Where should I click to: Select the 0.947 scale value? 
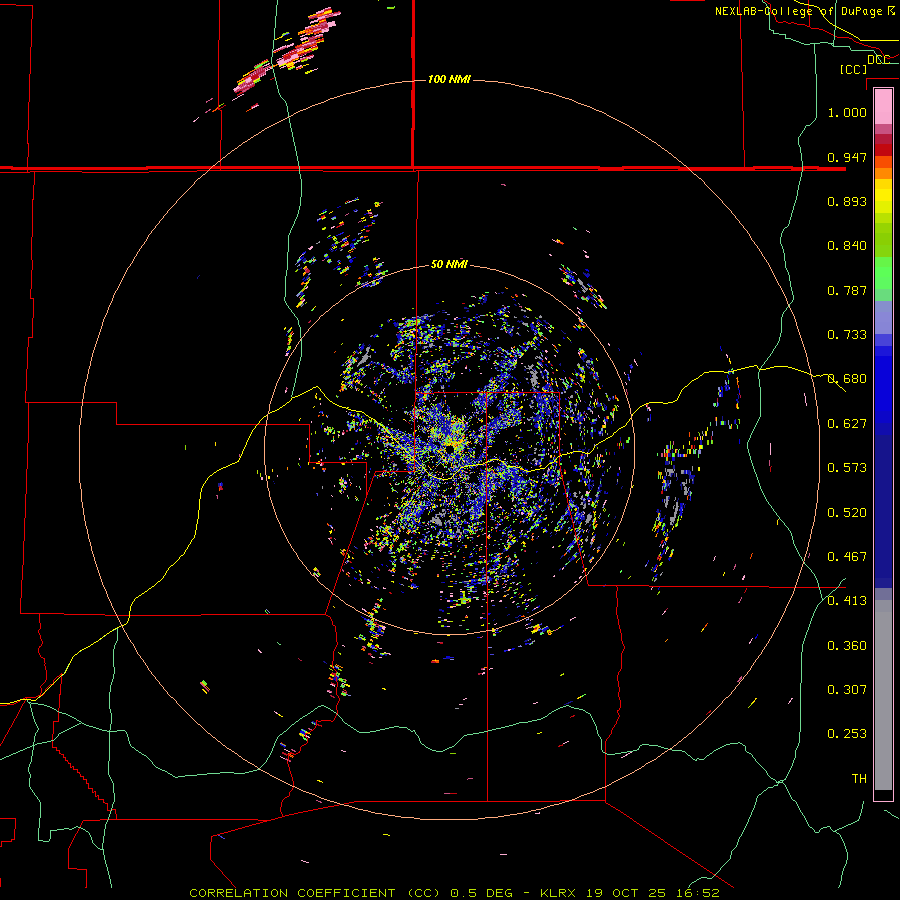click(x=847, y=157)
